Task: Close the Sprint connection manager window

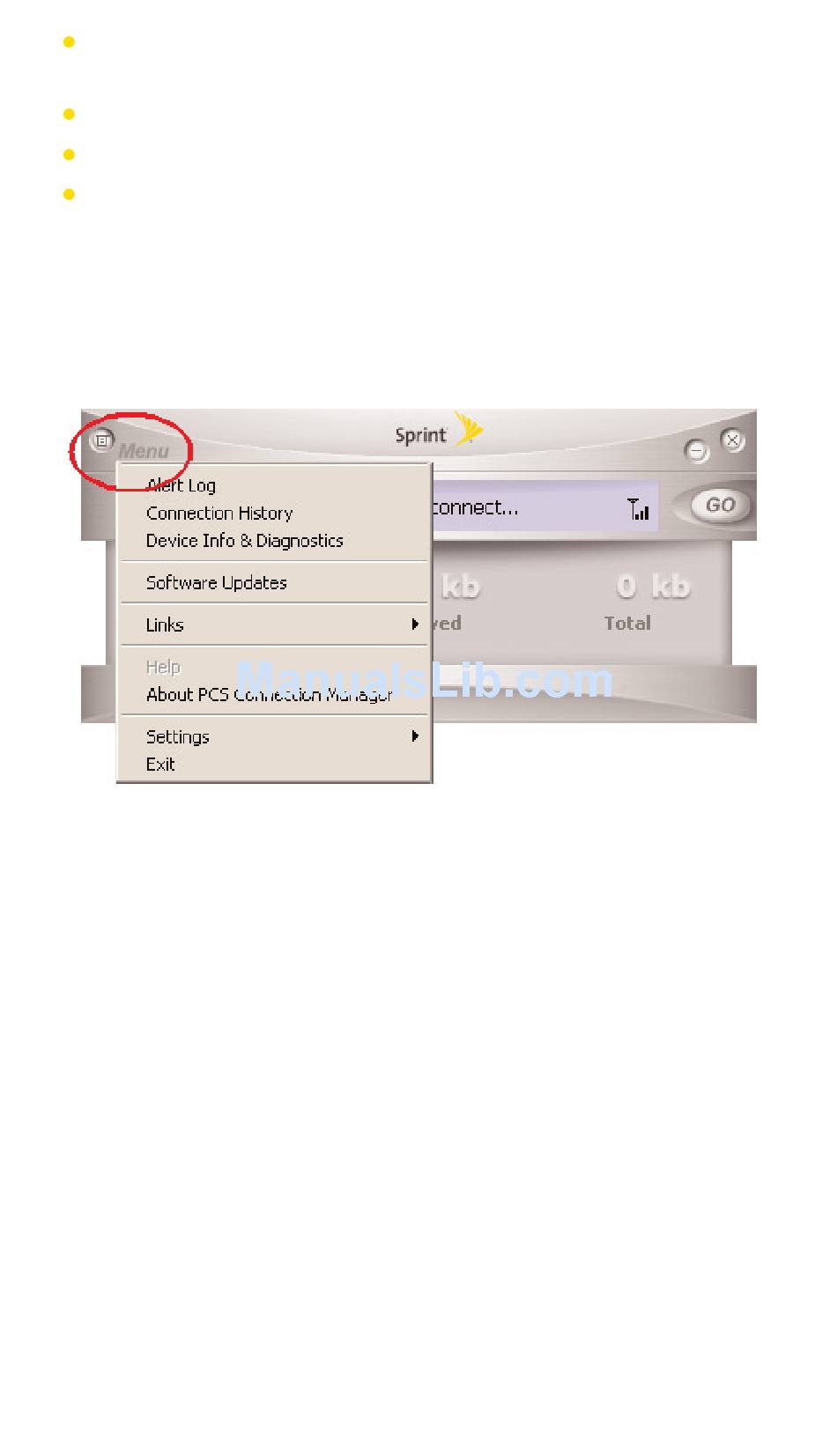Action: point(733,440)
